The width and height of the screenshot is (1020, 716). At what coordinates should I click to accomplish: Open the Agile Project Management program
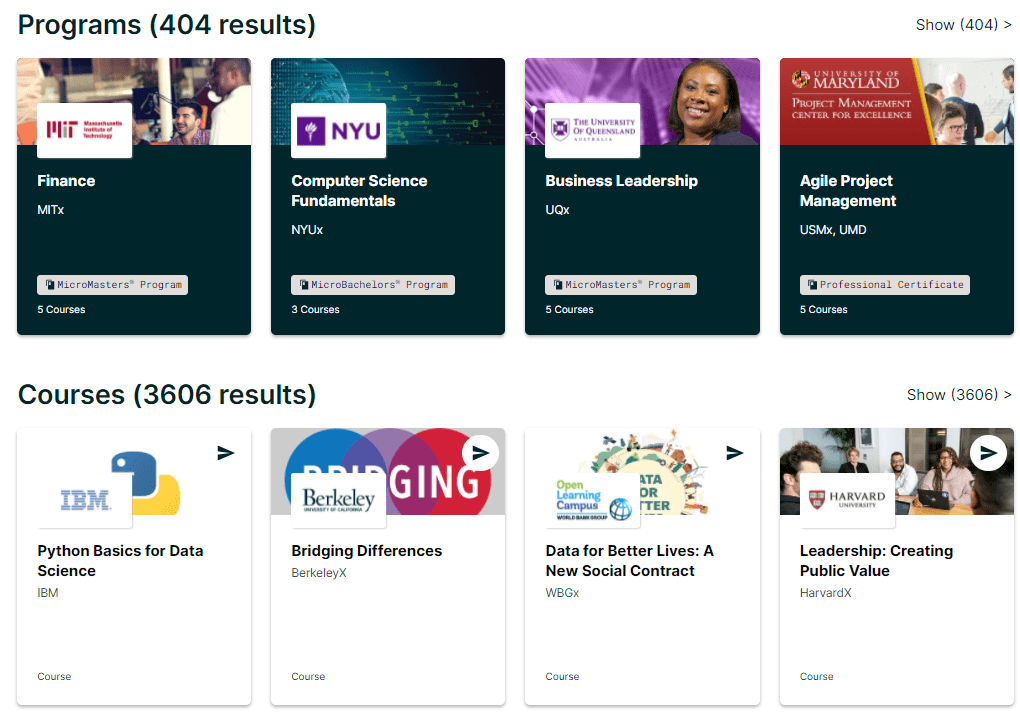pos(848,191)
